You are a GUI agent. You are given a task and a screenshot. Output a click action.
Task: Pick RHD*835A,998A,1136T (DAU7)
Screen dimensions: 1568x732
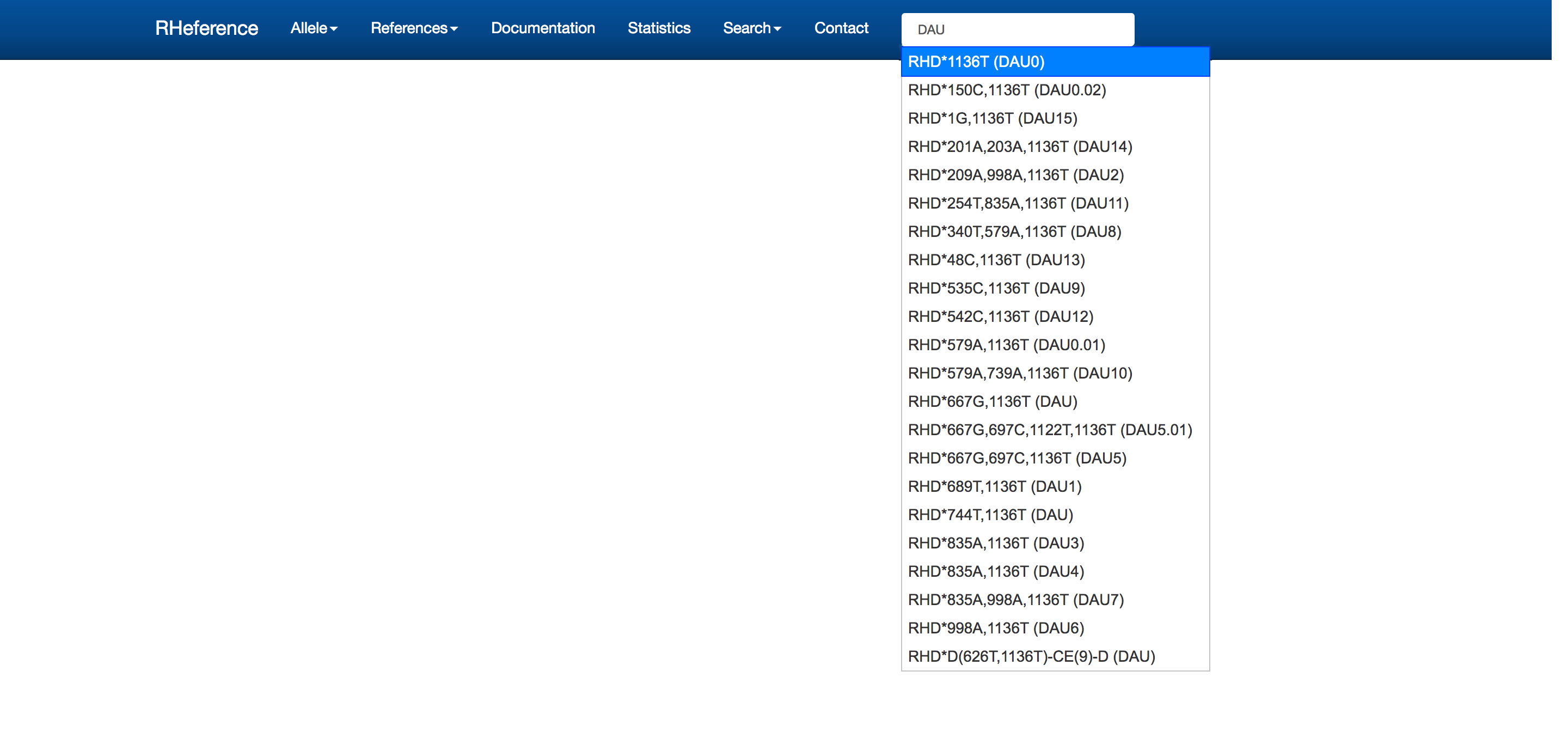(1055, 600)
